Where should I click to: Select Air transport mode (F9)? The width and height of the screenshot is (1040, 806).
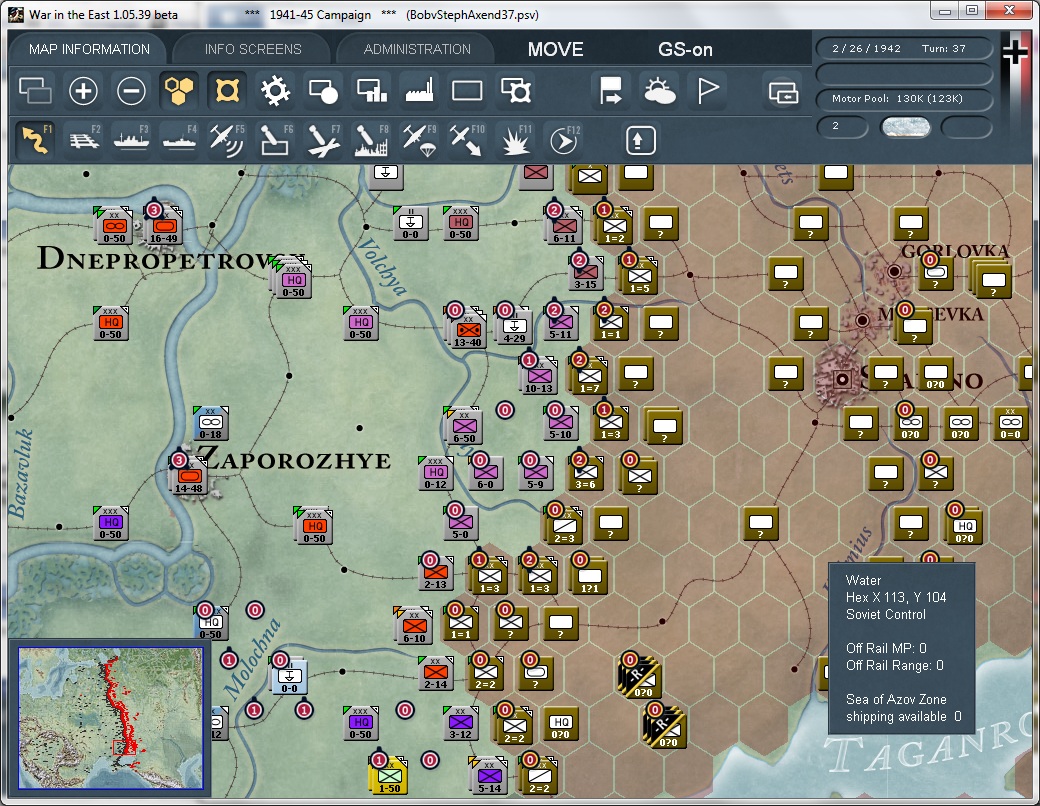pos(419,140)
